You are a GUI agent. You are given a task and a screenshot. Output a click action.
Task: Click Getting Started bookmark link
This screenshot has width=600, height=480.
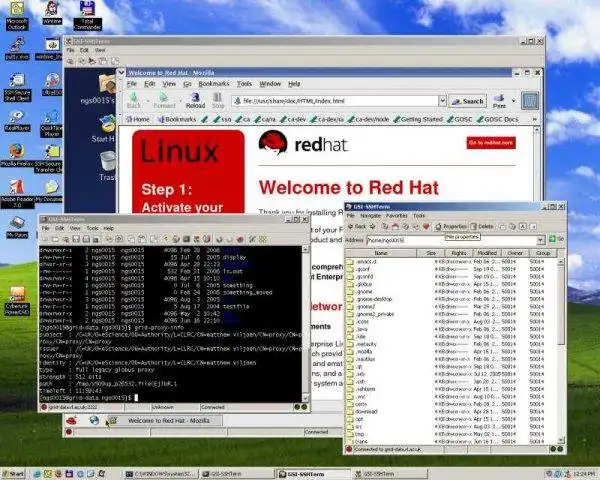pos(417,119)
